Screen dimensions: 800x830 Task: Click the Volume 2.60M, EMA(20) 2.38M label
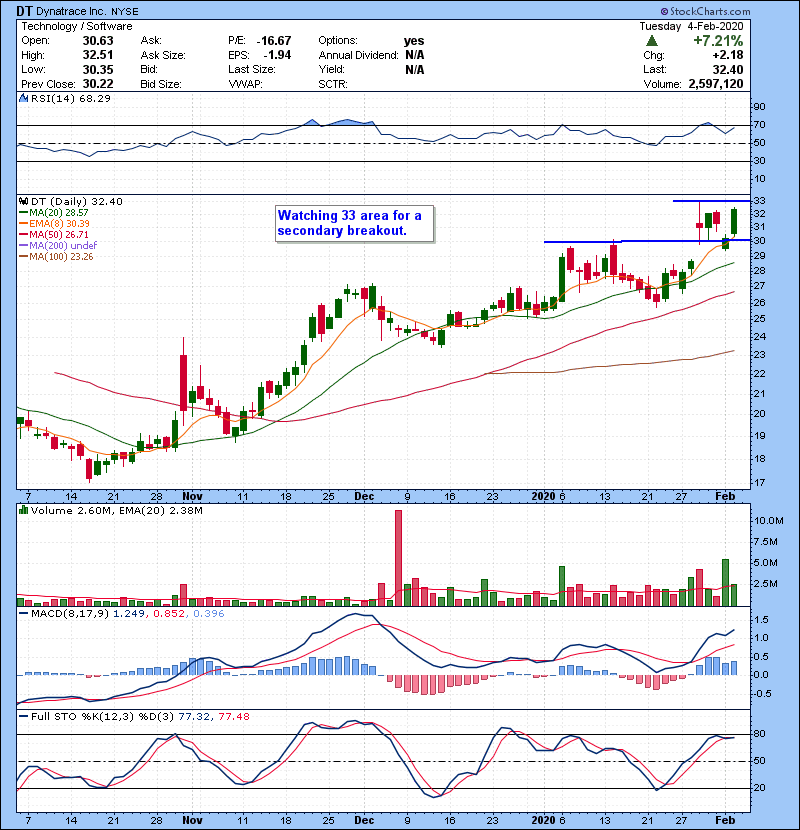[x=116, y=510]
